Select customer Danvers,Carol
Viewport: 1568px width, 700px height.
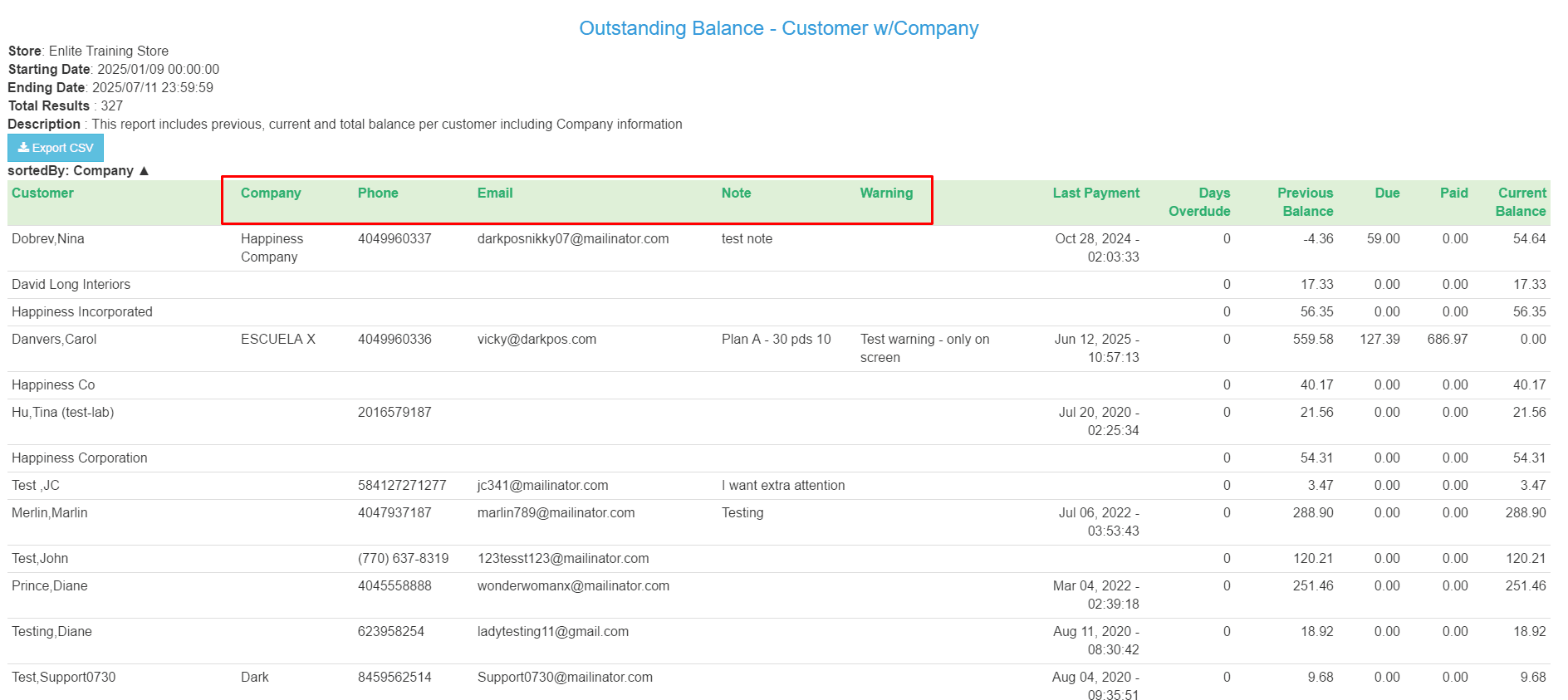coord(54,339)
